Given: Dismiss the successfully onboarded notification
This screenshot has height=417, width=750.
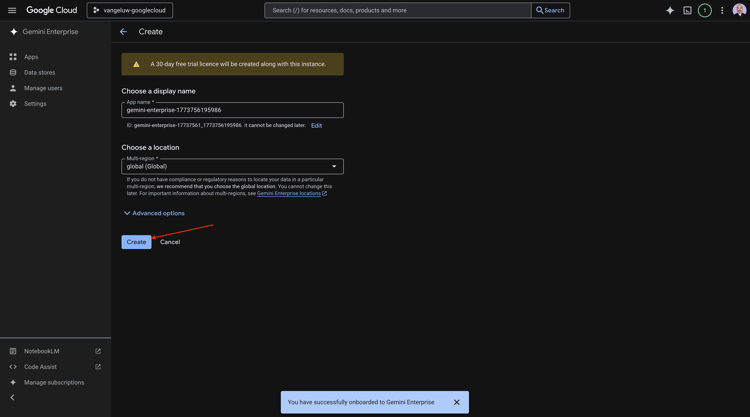Looking at the screenshot, I should tap(457, 402).
